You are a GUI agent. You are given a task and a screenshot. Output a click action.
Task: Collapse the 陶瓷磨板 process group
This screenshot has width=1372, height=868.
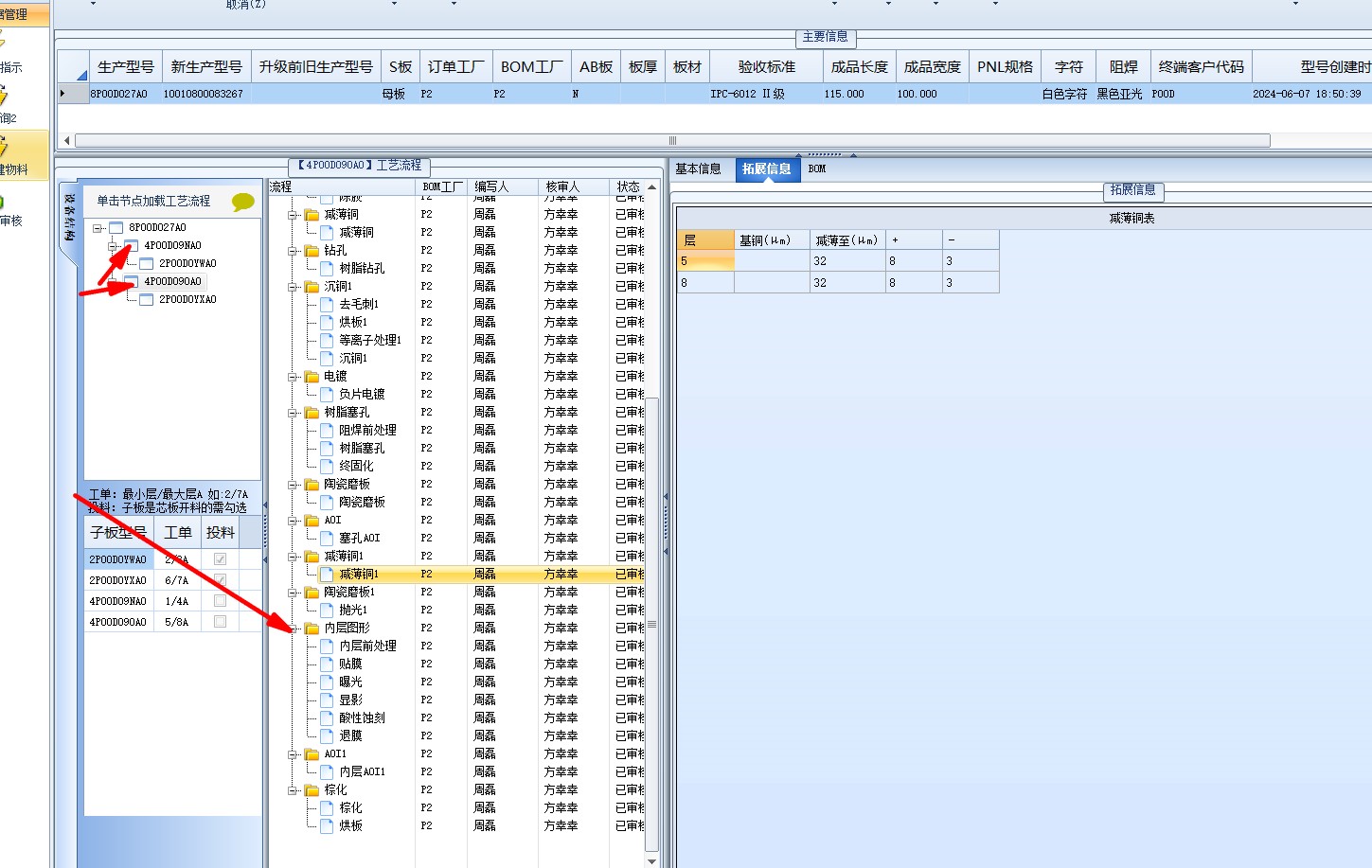[x=293, y=485]
